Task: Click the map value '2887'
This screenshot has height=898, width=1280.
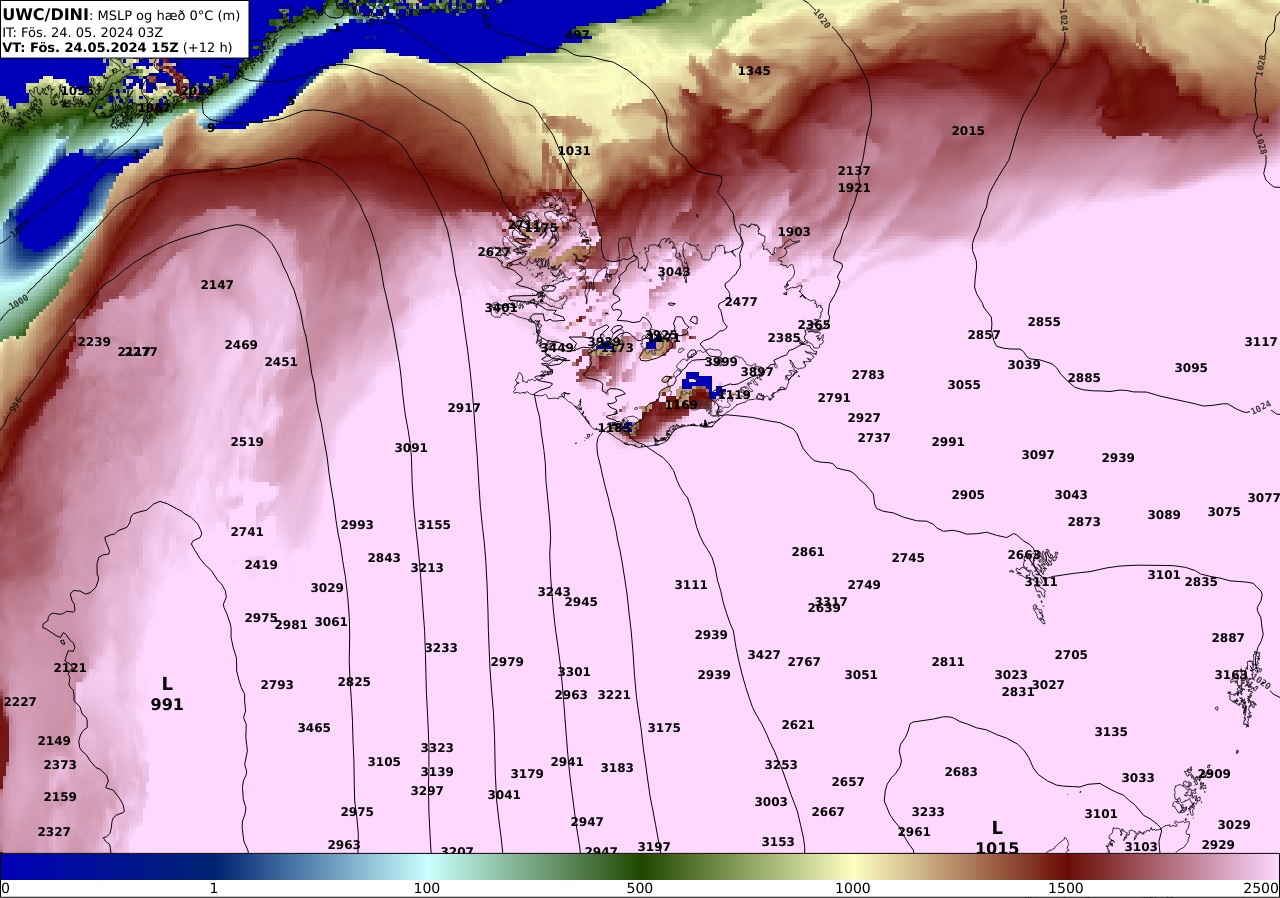Action: [x=1228, y=638]
